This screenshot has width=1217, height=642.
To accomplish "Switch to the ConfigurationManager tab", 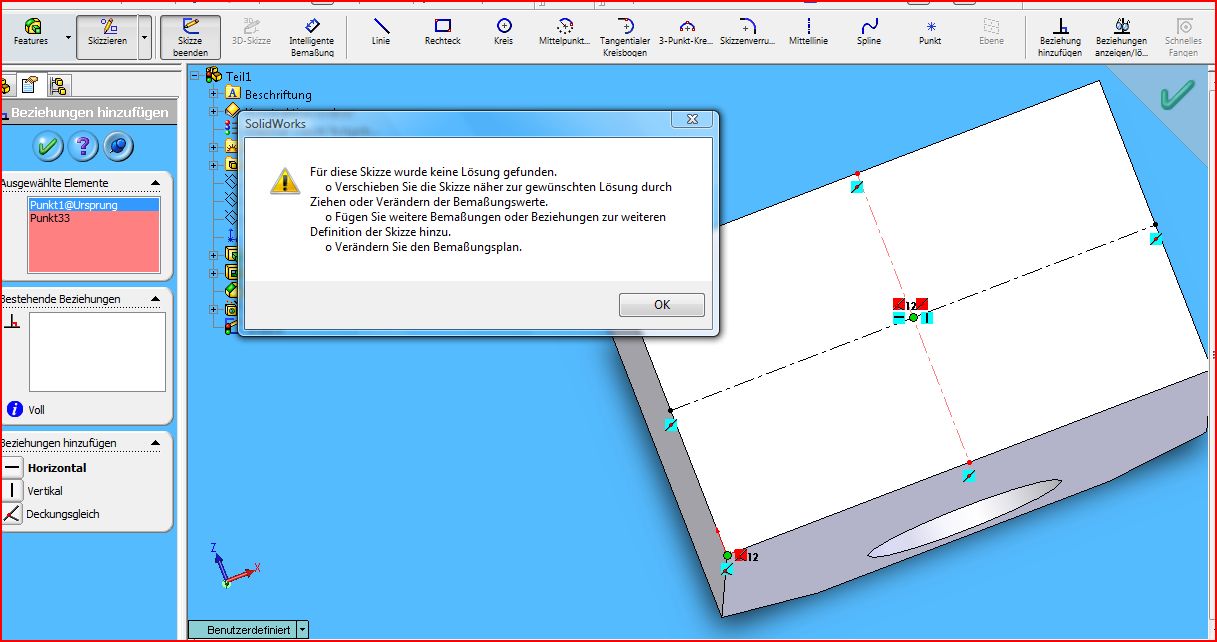I will pos(57,85).
